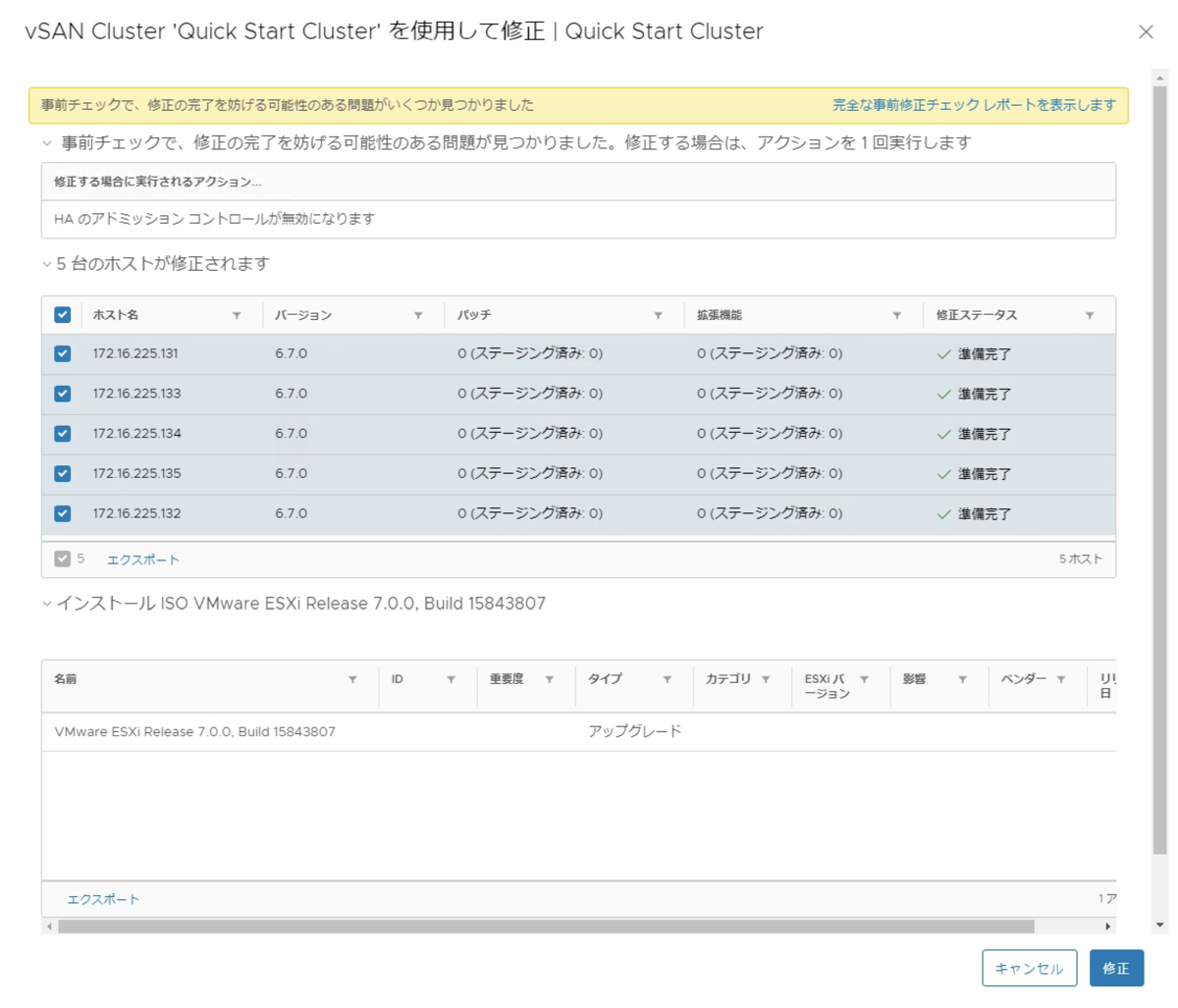Image resolution: width=1178 pixels, height=1008 pixels.
Task: Open filter for 名前 column
Action: [x=352, y=679]
